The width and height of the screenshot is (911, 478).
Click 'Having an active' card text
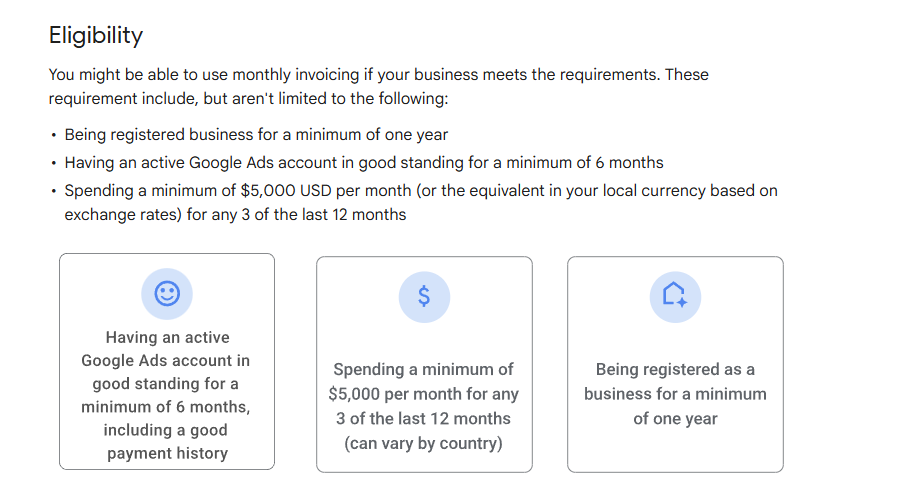(x=167, y=337)
